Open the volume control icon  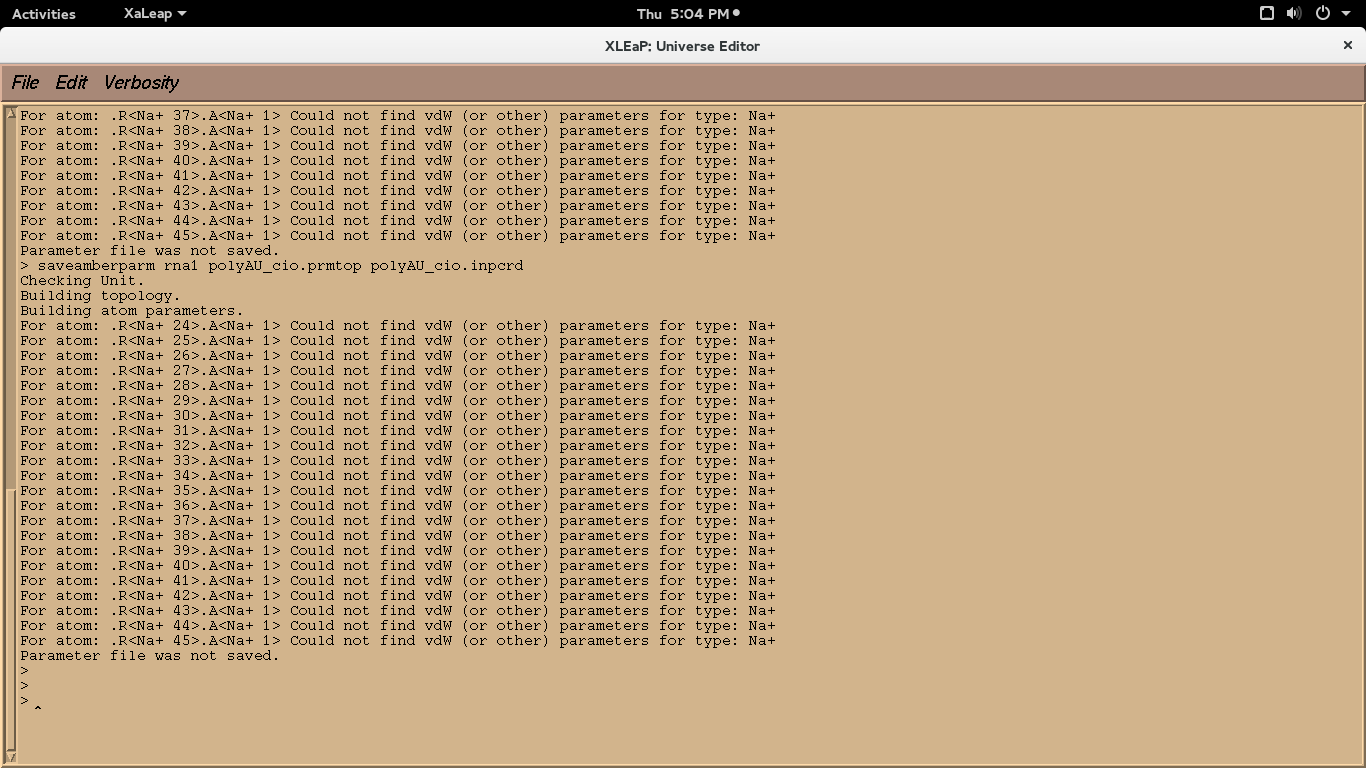click(1294, 14)
